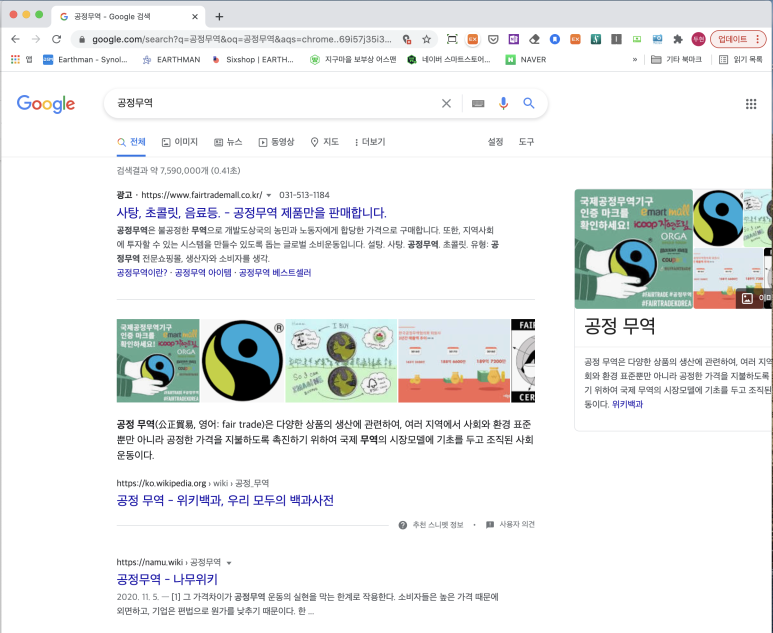The width and height of the screenshot is (773, 633).
Task: Reload the current page
Action: tap(56, 39)
